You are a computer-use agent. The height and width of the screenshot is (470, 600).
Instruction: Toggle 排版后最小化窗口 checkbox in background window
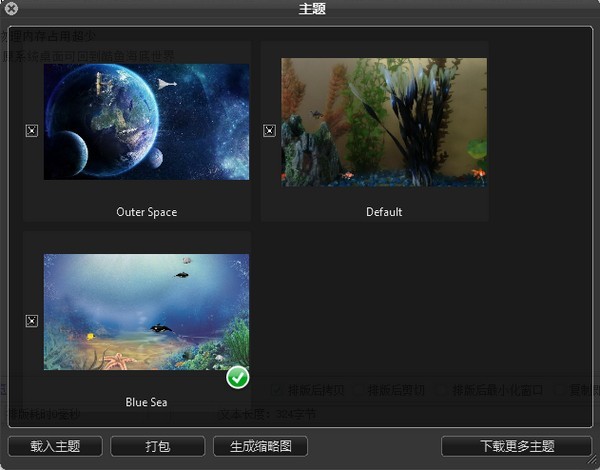pyautogui.click(x=442, y=390)
